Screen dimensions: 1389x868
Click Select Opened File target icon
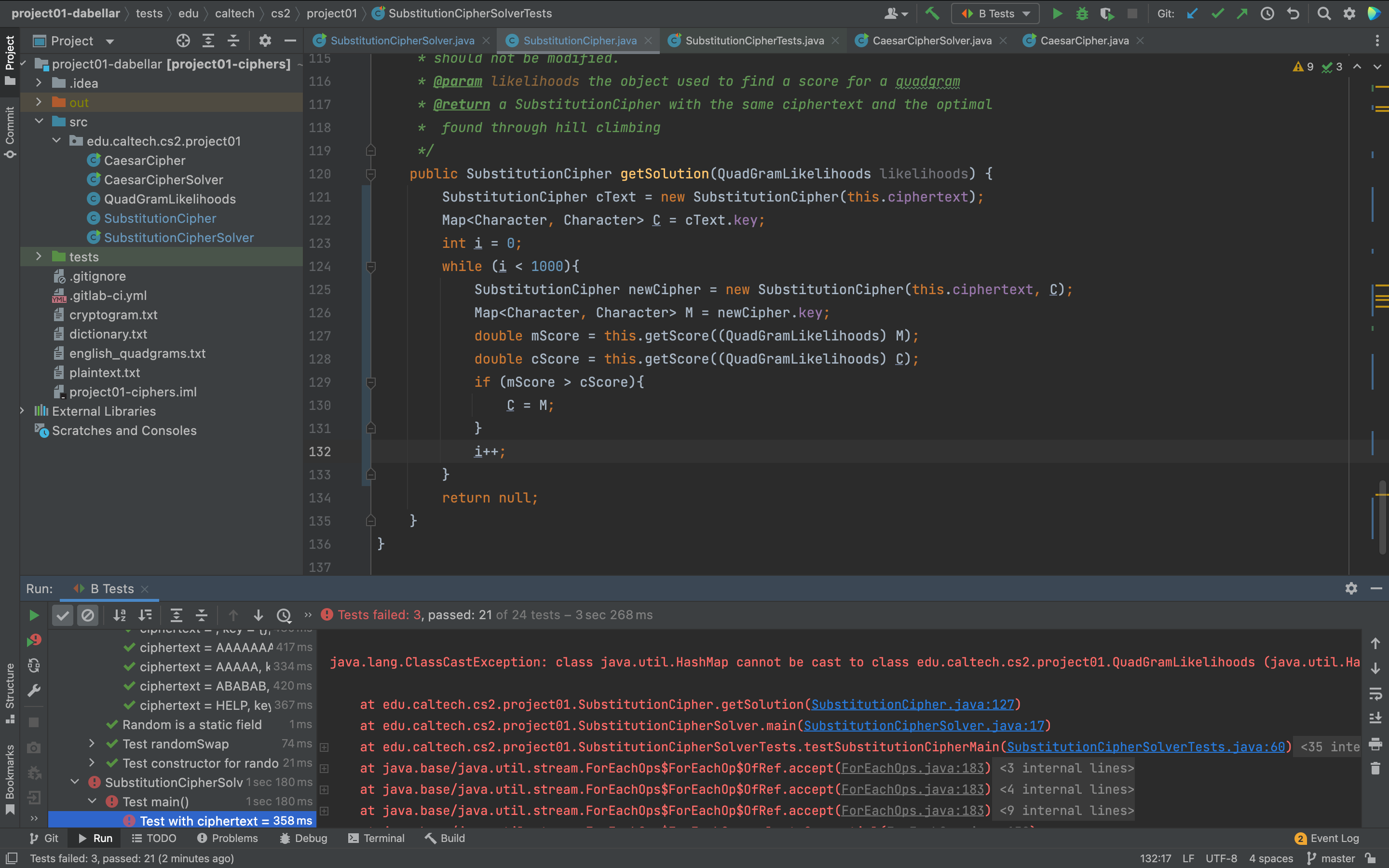click(182, 41)
